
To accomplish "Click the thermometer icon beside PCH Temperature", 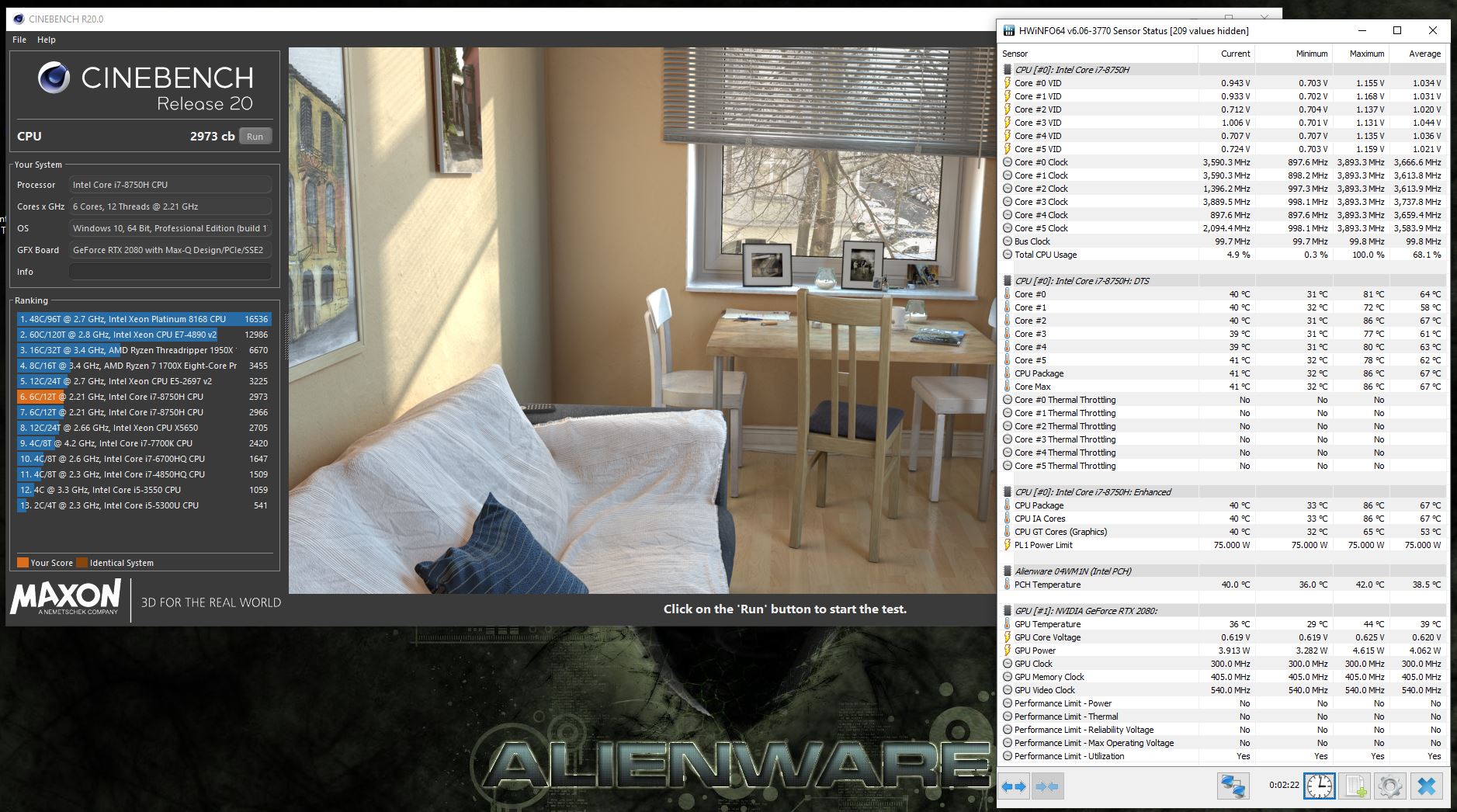I will [x=1008, y=585].
